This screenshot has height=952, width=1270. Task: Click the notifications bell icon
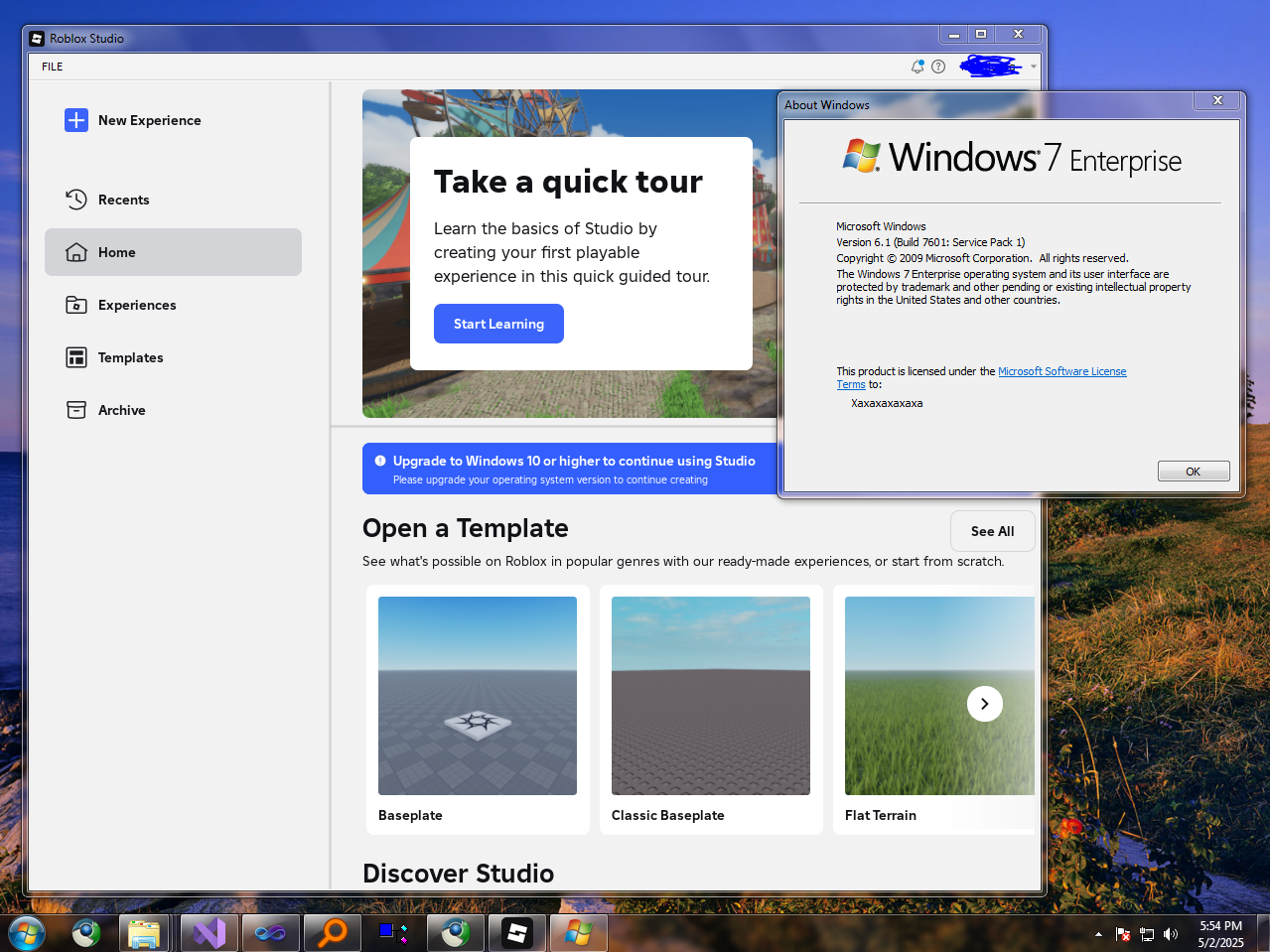pyautogui.click(x=917, y=67)
